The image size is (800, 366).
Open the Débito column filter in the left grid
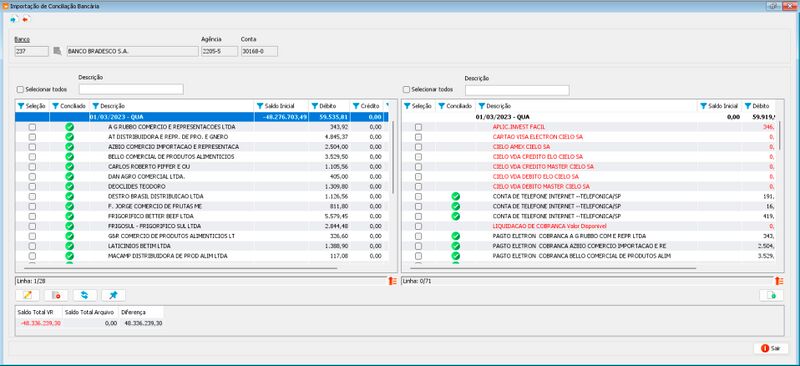[x=315, y=106]
